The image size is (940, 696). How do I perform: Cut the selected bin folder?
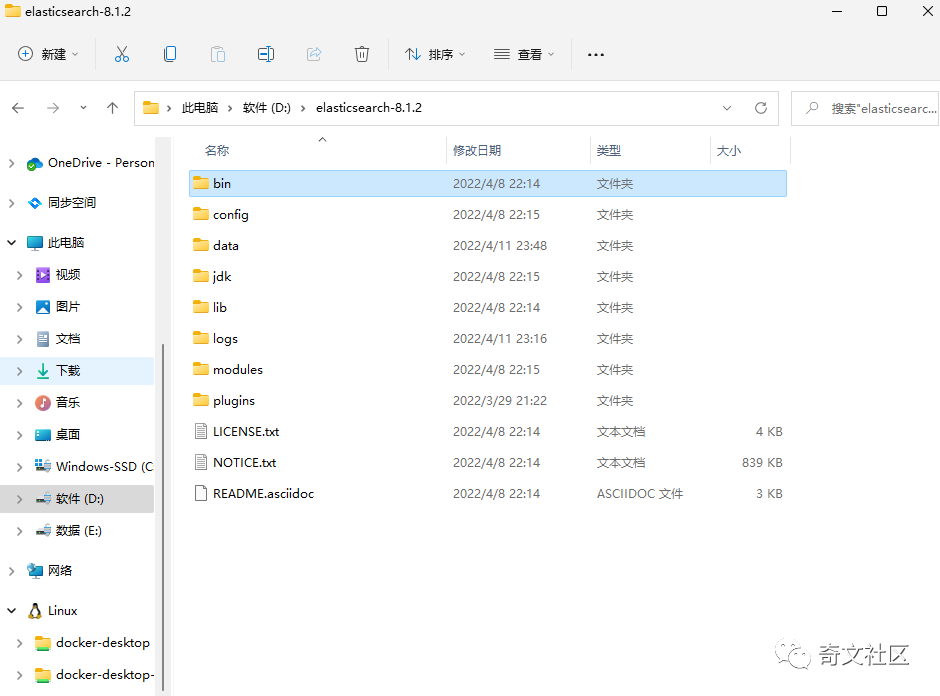pos(122,54)
